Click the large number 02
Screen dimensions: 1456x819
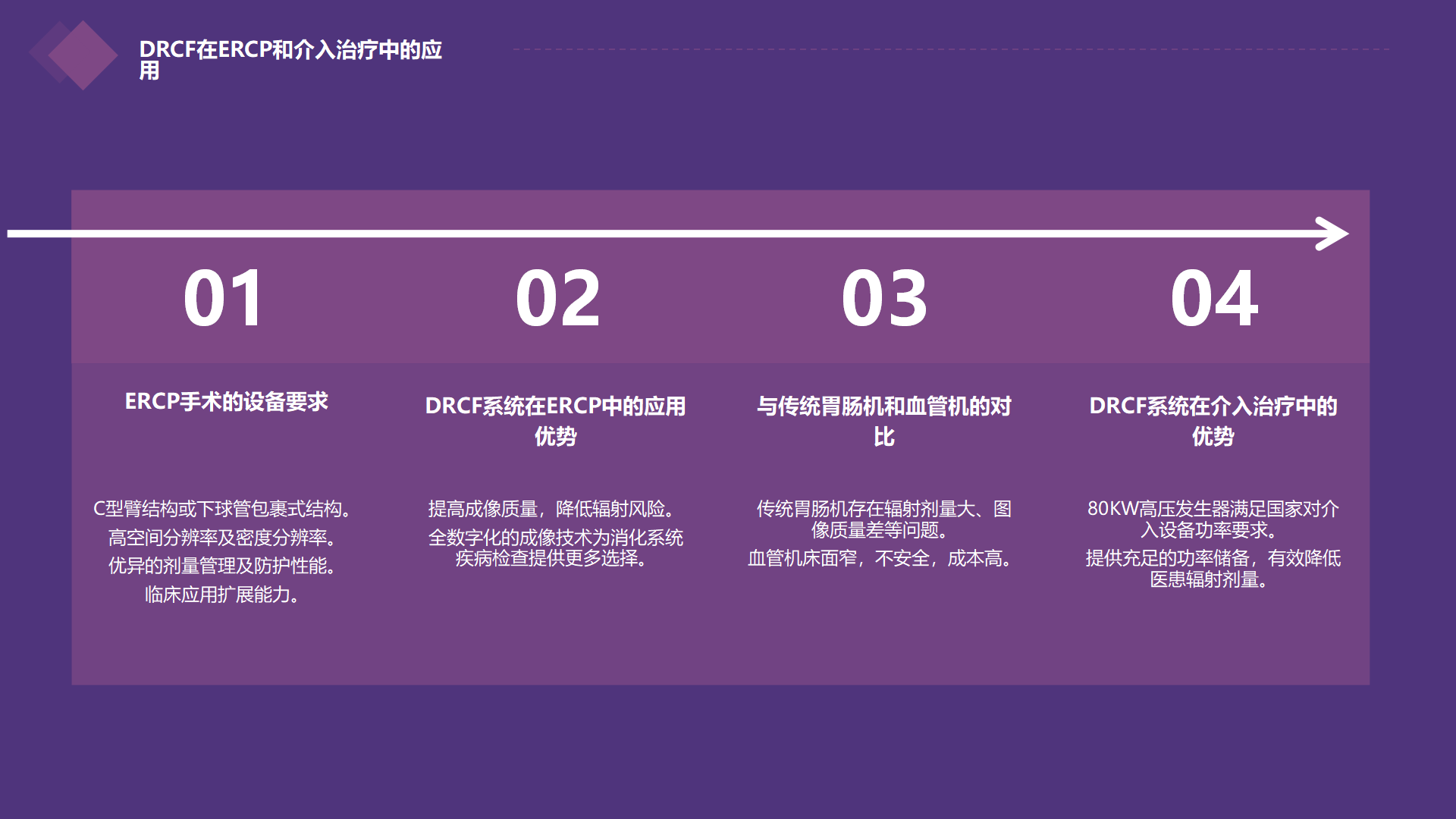pos(558,299)
